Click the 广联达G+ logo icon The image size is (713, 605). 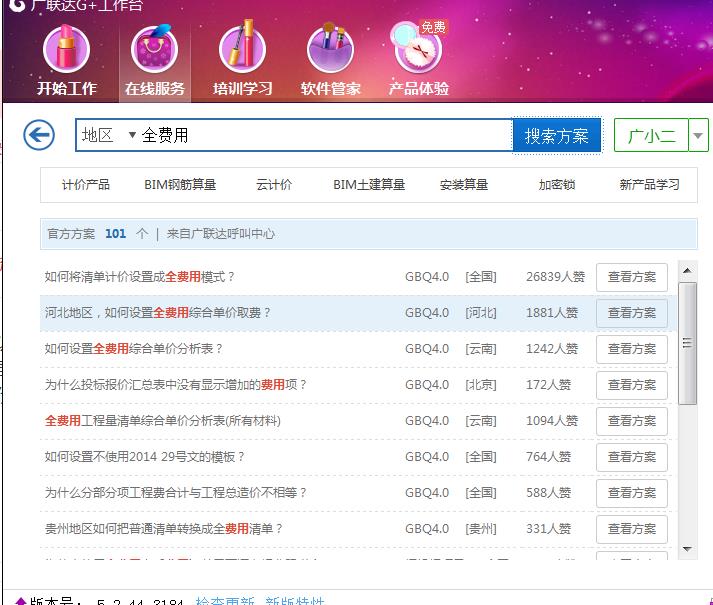pyautogui.click(x=17, y=5)
